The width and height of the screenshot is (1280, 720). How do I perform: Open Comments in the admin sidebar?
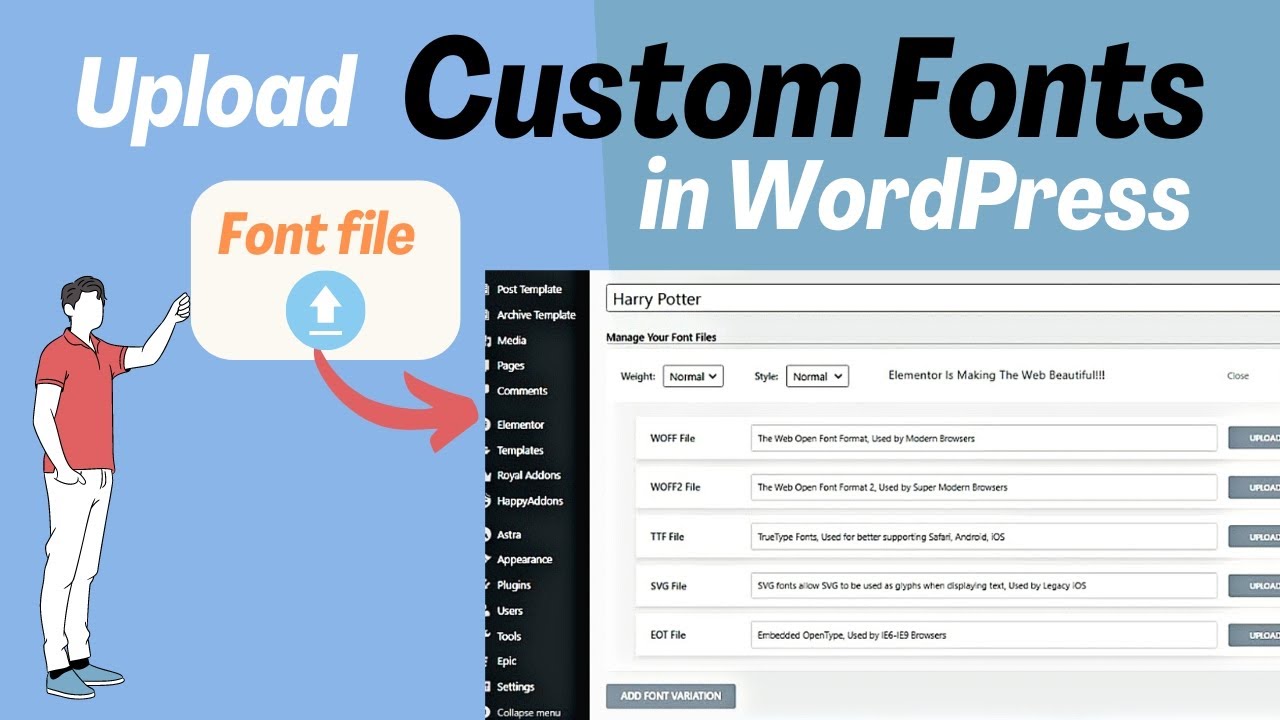click(x=522, y=391)
